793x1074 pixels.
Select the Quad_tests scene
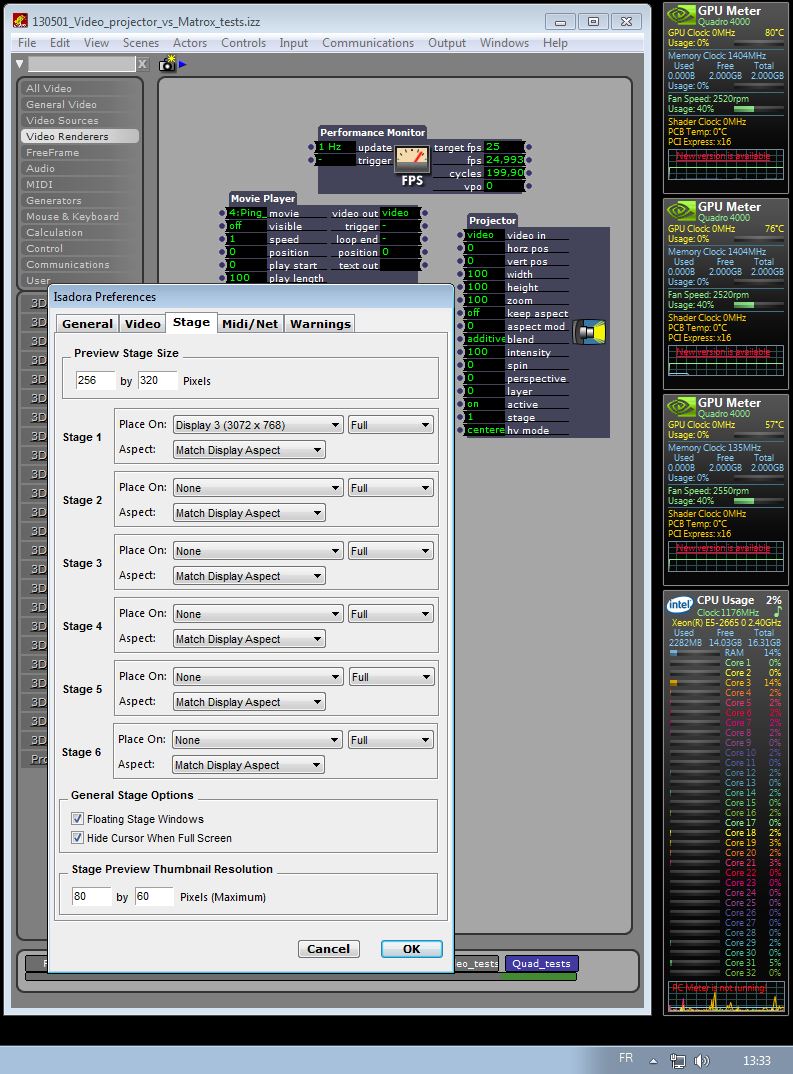click(x=541, y=964)
